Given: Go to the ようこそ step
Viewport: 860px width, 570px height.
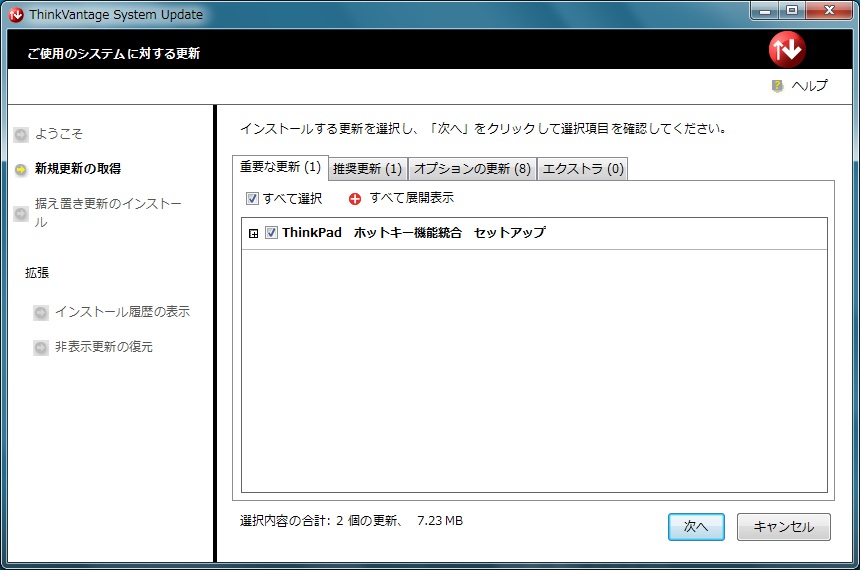Looking at the screenshot, I should click(x=59, y=134).
